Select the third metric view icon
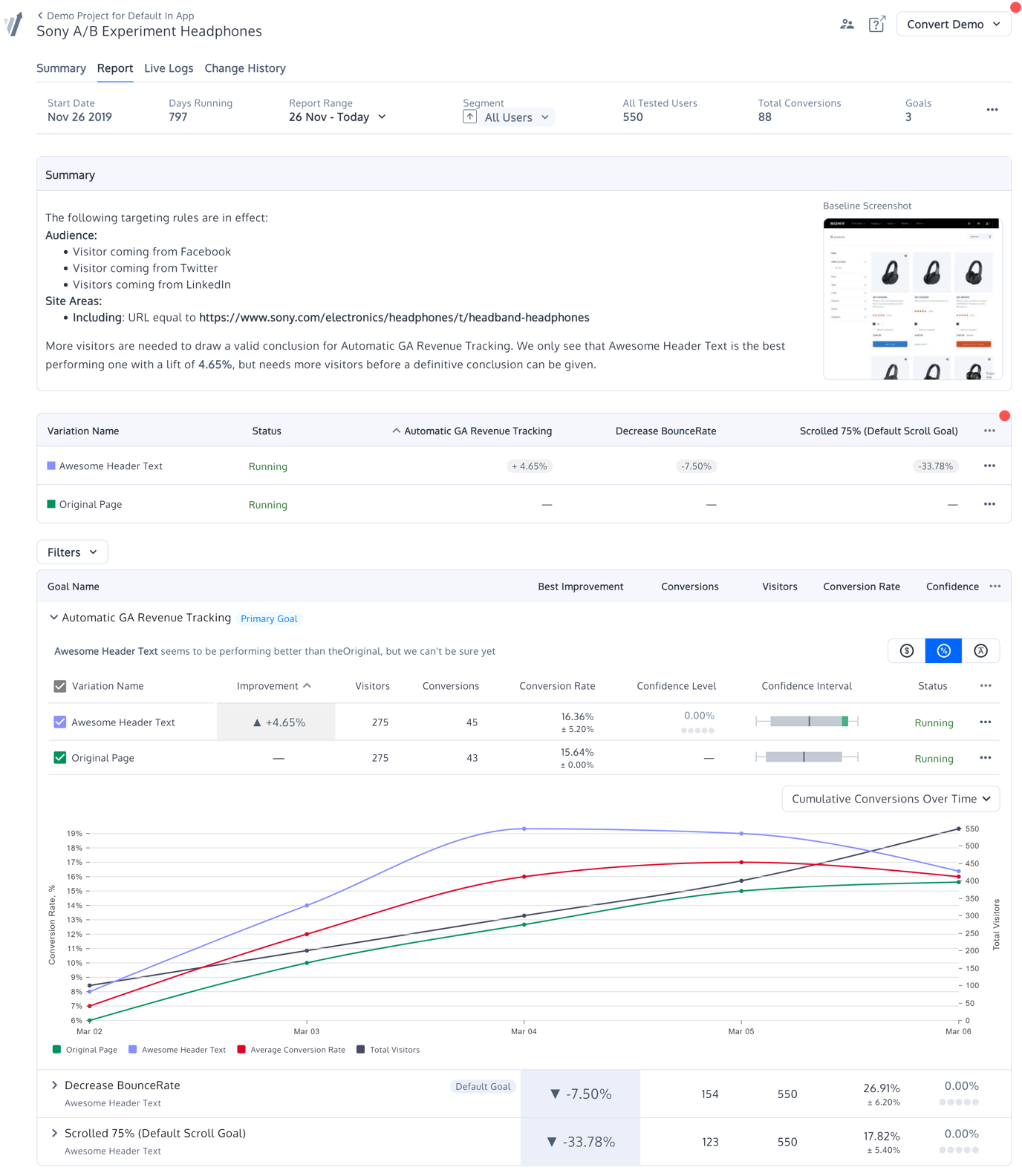The height and width of the screenshot is (1176, 1022). point(980,651)
